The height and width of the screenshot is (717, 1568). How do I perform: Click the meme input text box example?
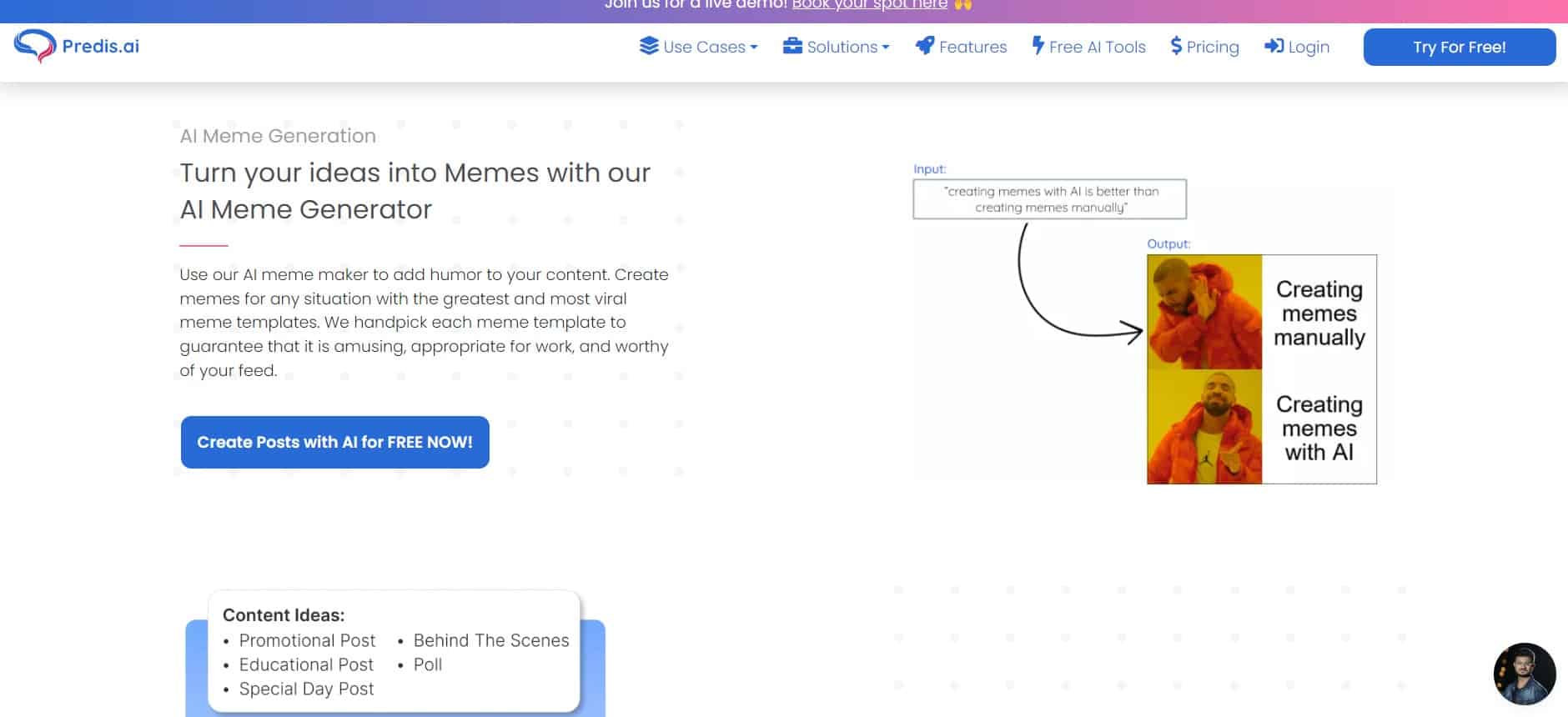tap(1050, 199)
